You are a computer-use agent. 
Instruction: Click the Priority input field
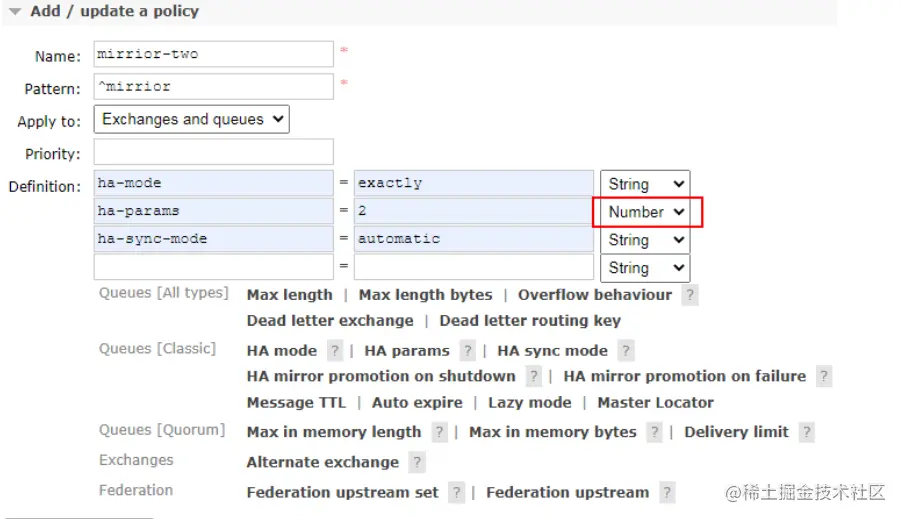[213, 152]
